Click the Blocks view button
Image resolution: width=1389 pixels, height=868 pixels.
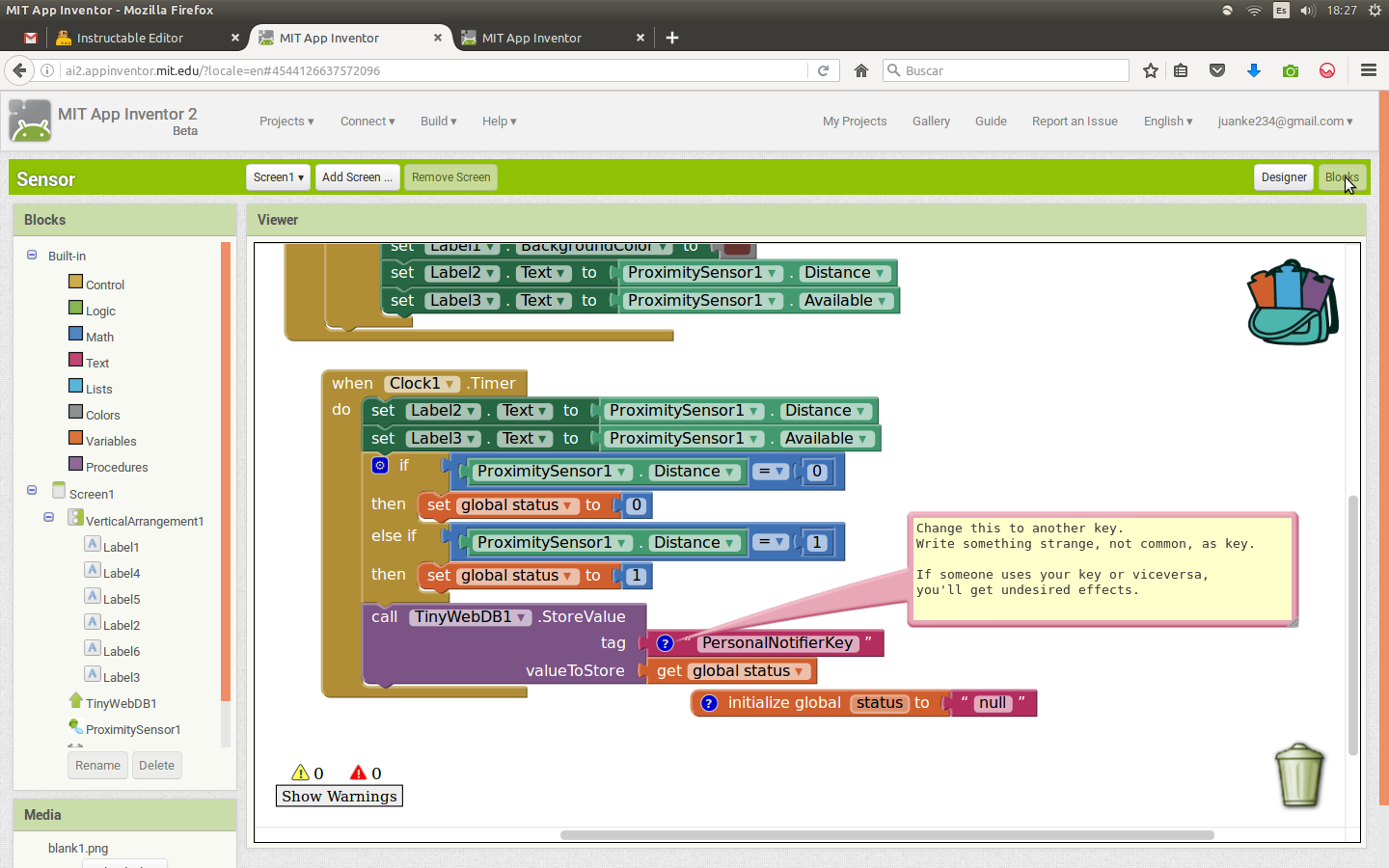click(x=1342, y=177)
